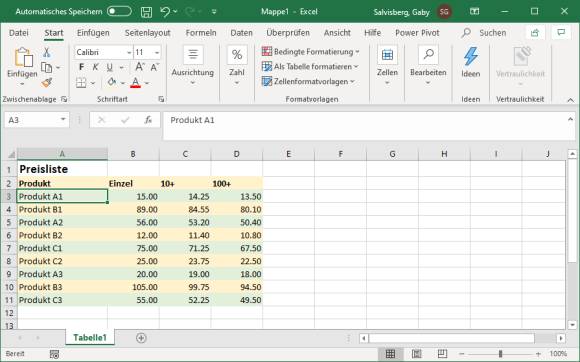The image size is (580, 362).
Task: Open the Name Box A3 dropdown arrow
Action: (63, 119)
